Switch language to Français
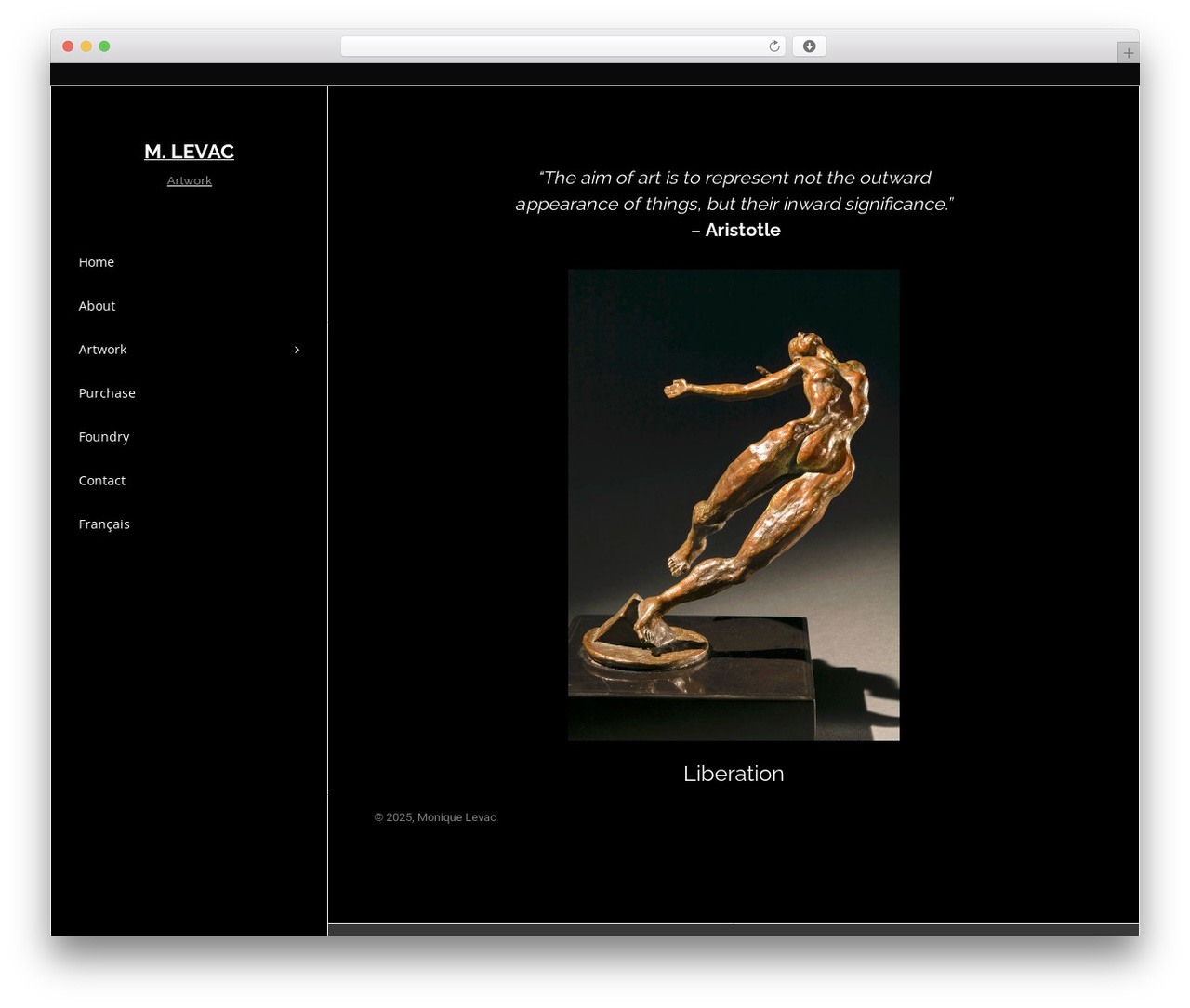The width and height of the screenshot is (1190, 1008). [x=104, y=524]
